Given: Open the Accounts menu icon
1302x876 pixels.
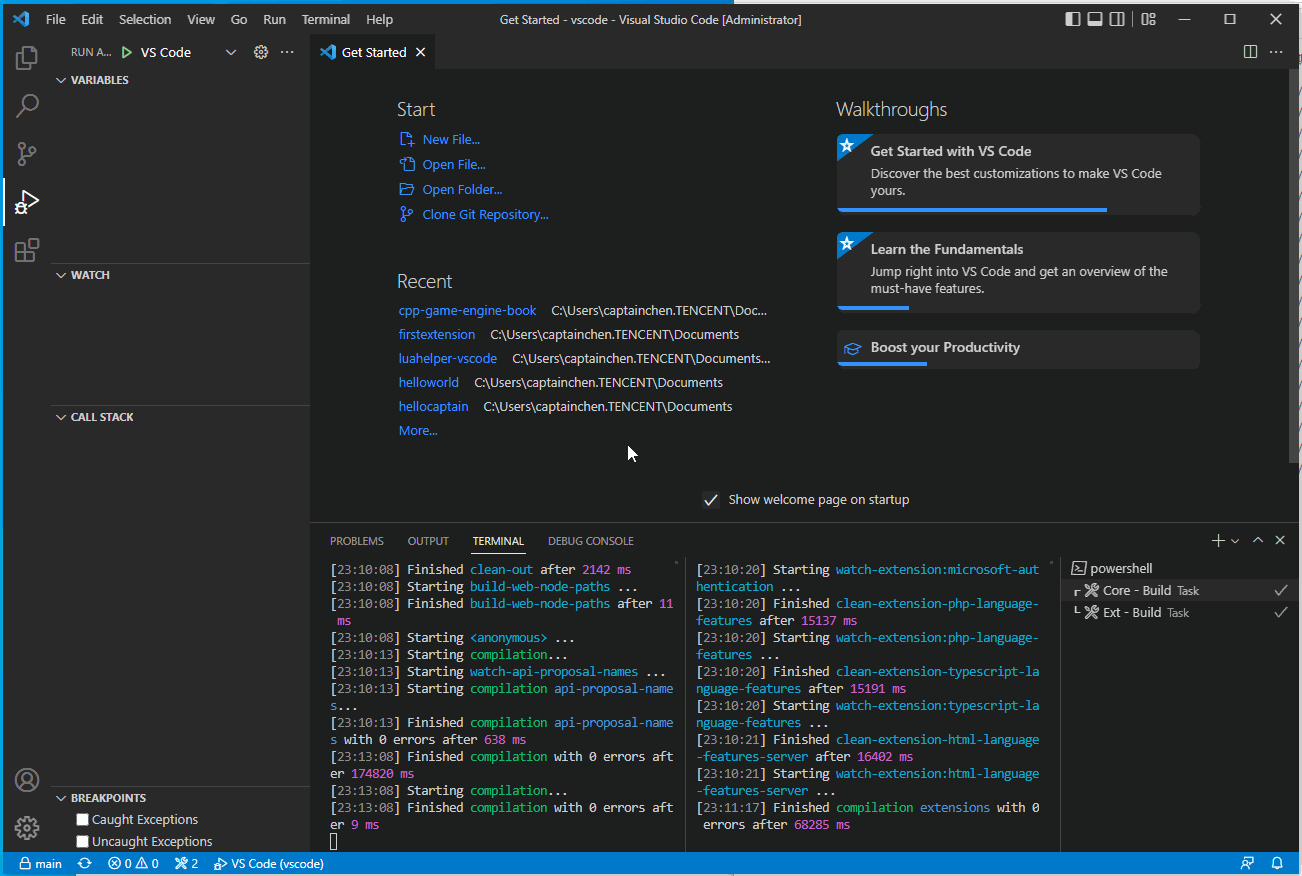Looking at the screenshot, I should pos(27,780).
